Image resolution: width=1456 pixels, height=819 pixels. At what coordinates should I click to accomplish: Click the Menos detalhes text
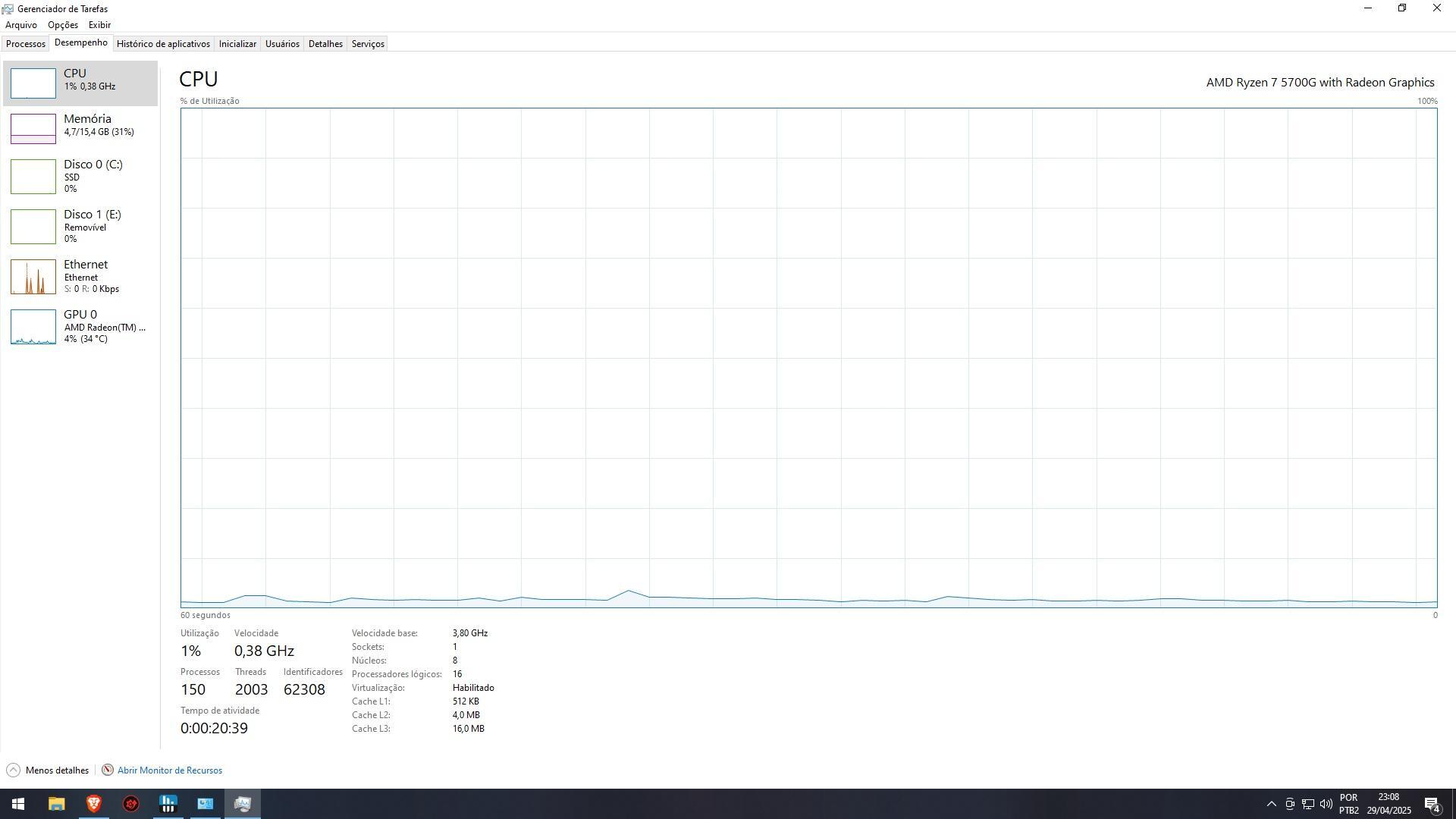57,770
